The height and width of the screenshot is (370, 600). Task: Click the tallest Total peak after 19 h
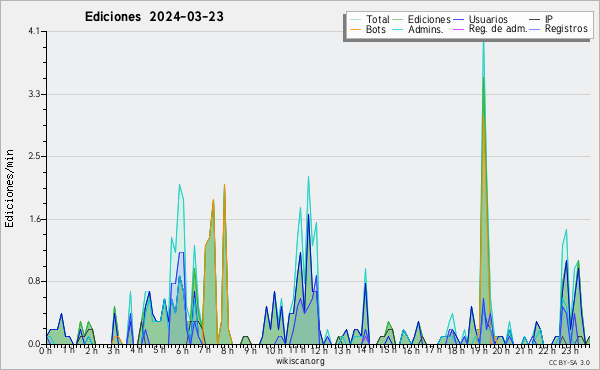pos(484,42)
